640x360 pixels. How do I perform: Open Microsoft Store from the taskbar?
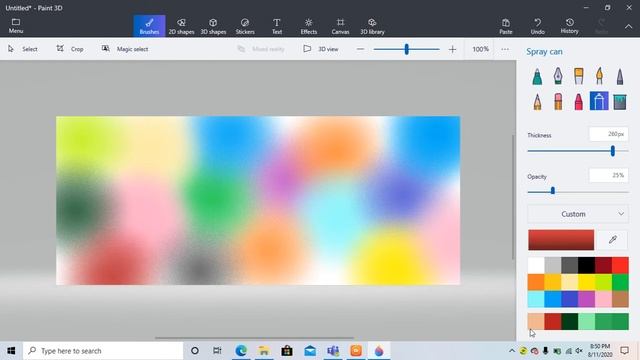(x=287, y=351)
